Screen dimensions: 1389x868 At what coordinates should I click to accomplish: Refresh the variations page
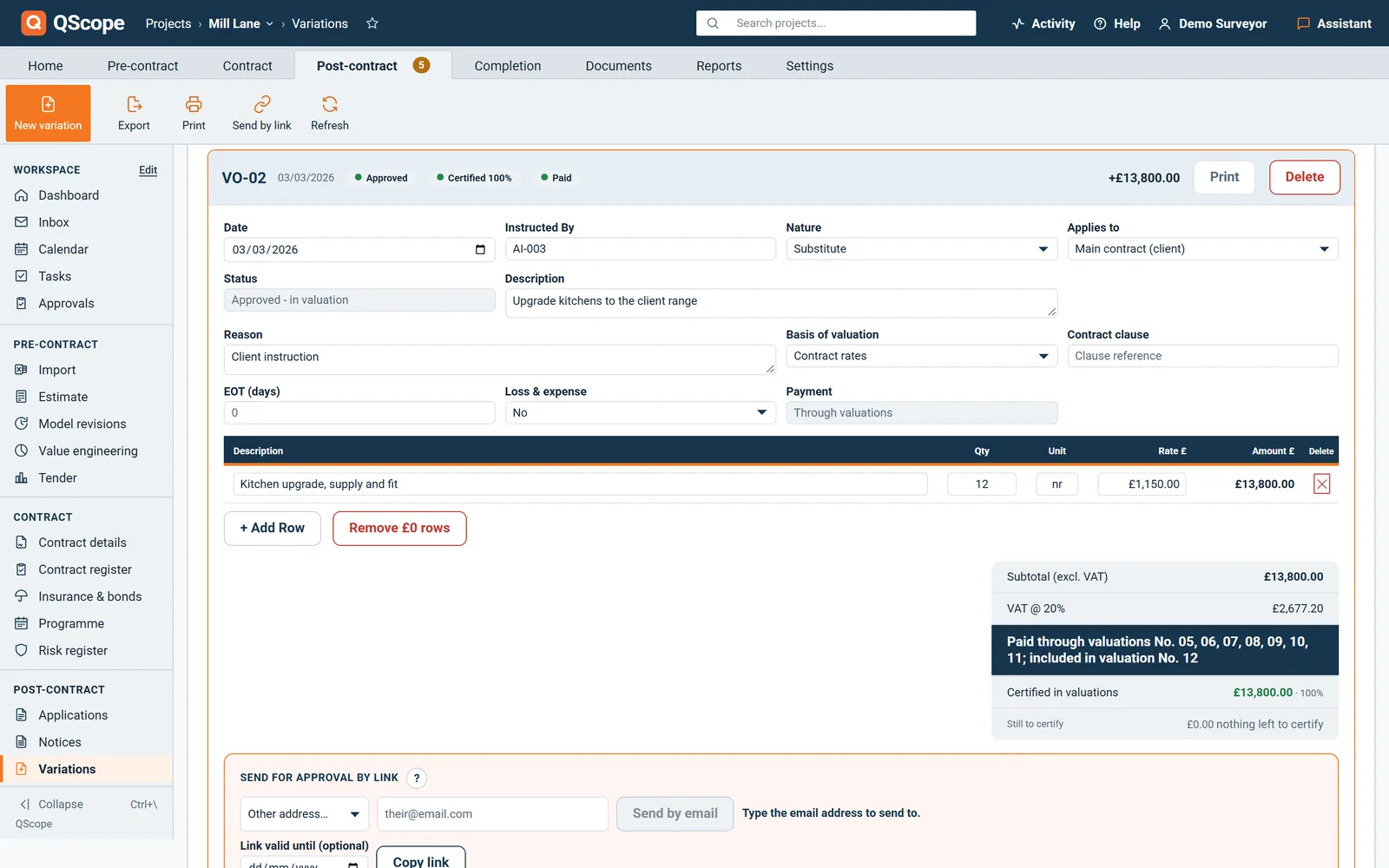click(330, 113)
